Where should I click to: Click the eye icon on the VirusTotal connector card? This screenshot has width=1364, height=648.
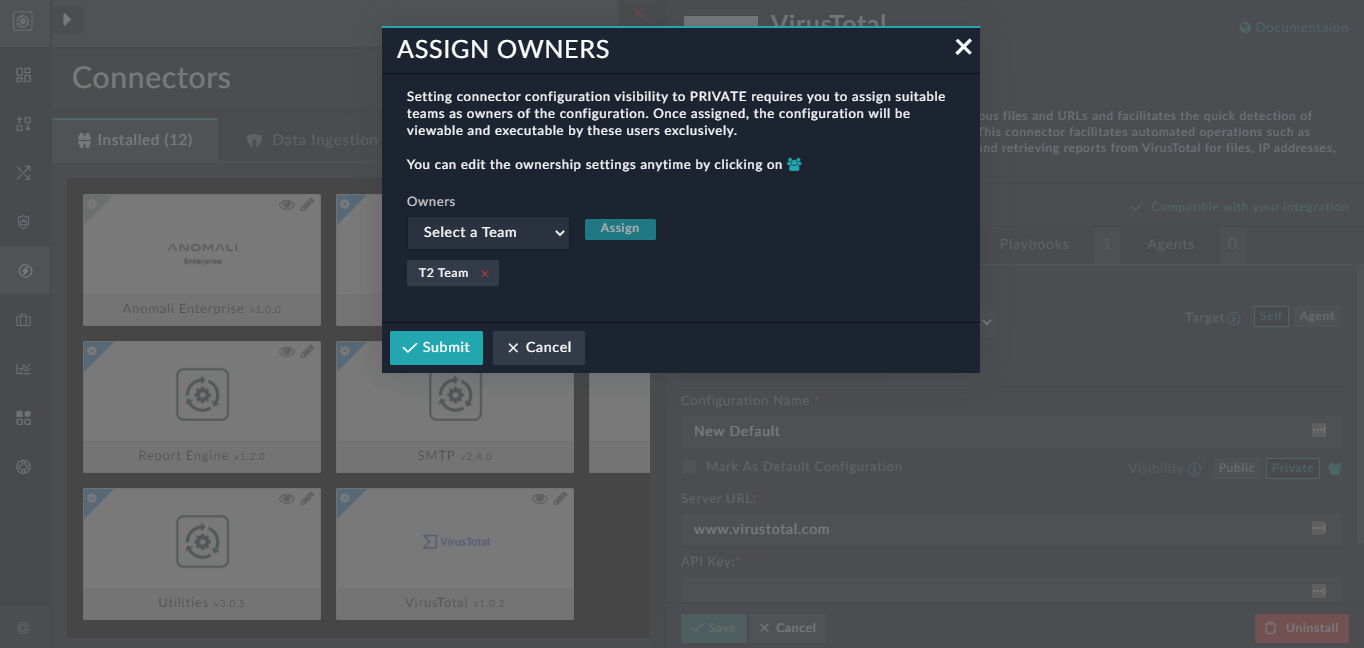pyautogui.click(x=539, y=498)
